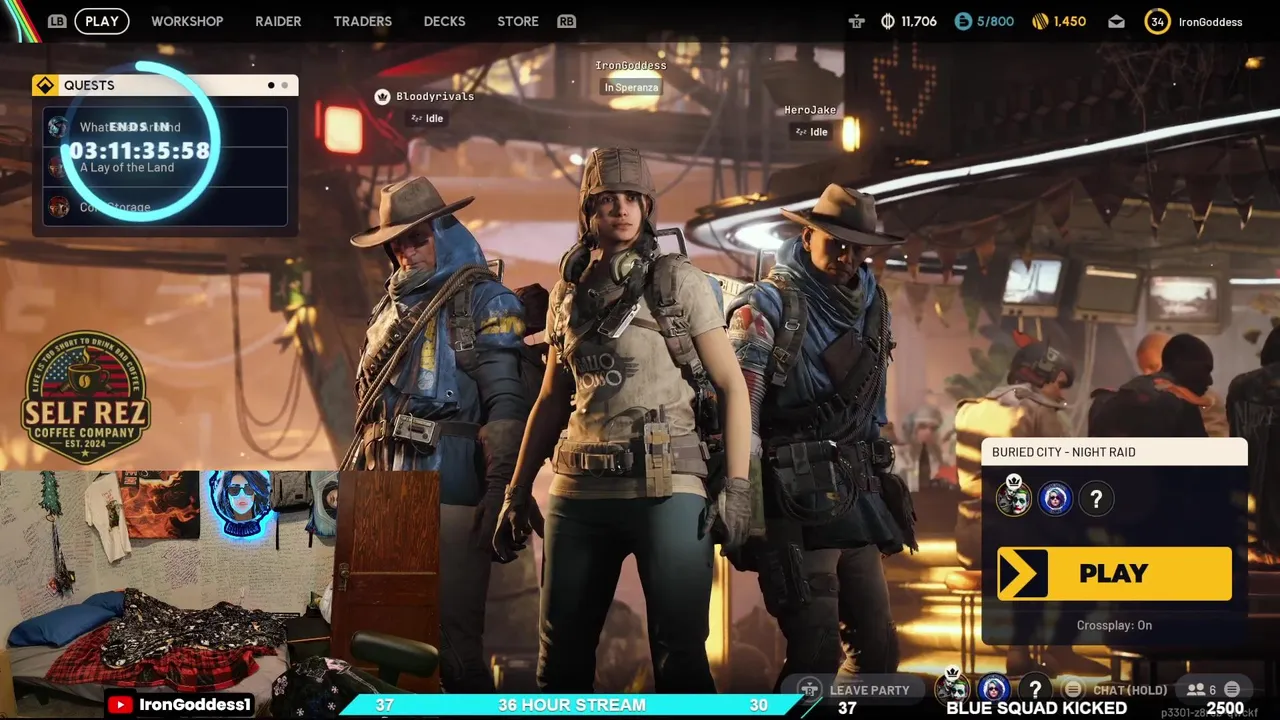Click the CHAT (HOLD) button
Viewport: 1280px width, 720px height.
[1130, 690]
